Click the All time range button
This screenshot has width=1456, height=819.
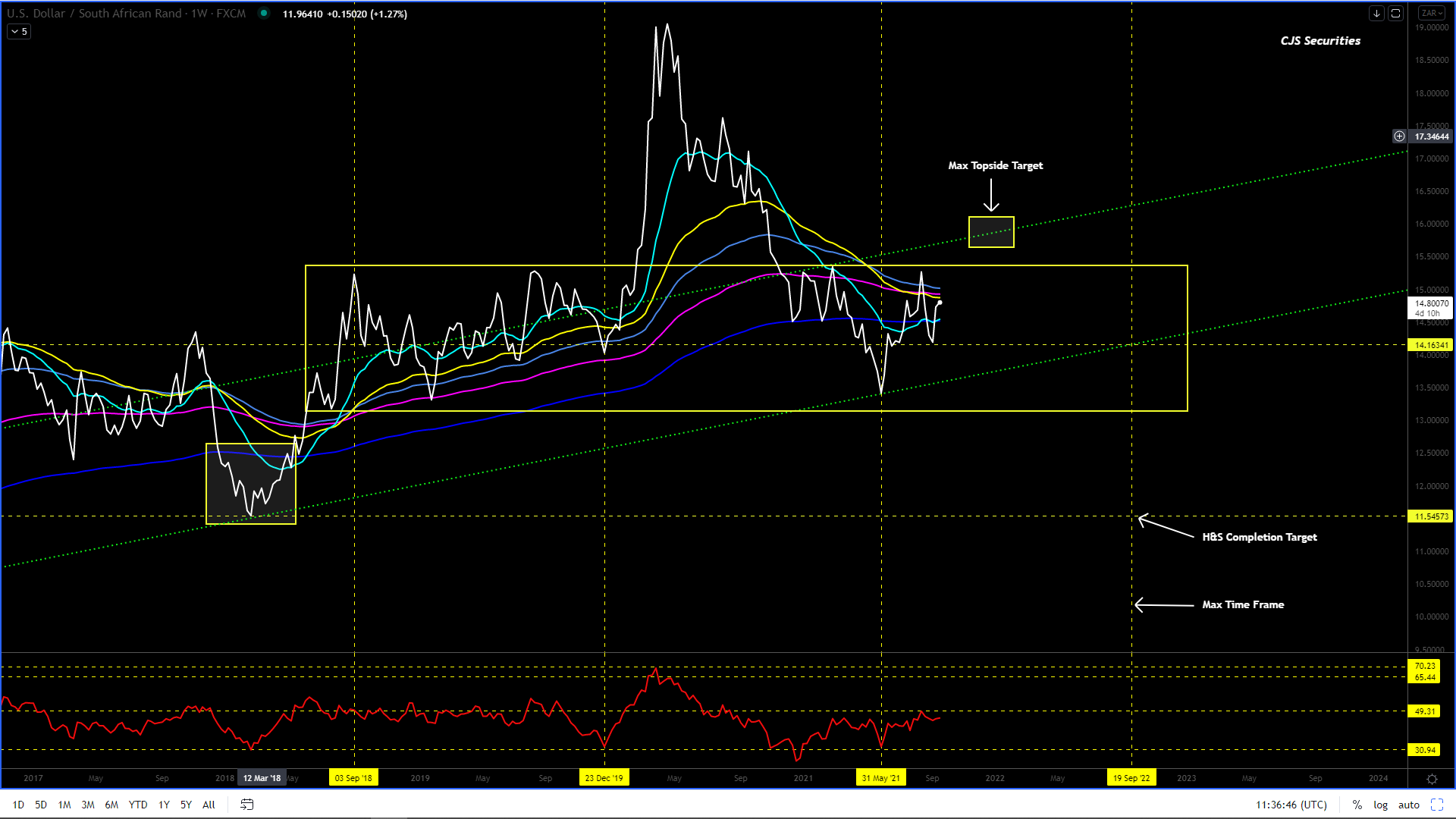209,805
